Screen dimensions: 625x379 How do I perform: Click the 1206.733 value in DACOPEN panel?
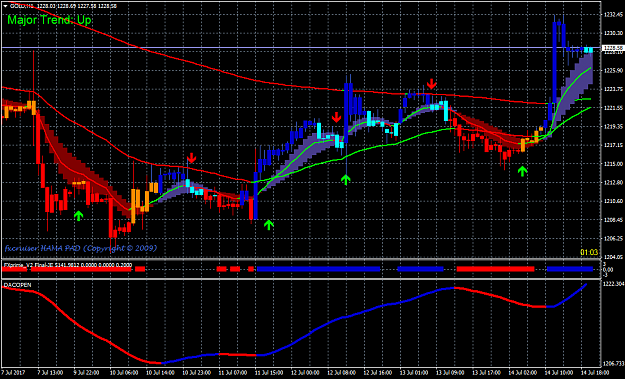coord(614,364)
